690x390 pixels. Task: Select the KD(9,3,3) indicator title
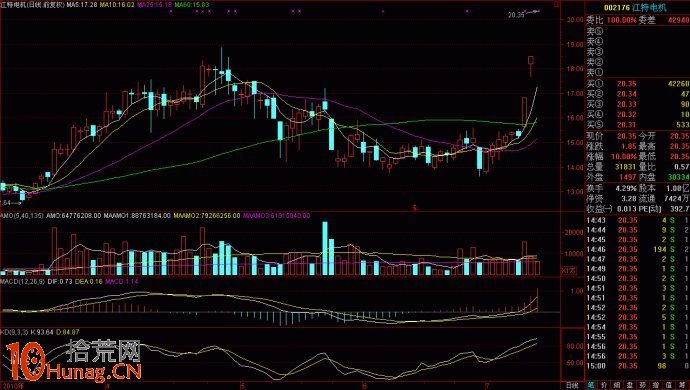(13, 332)
